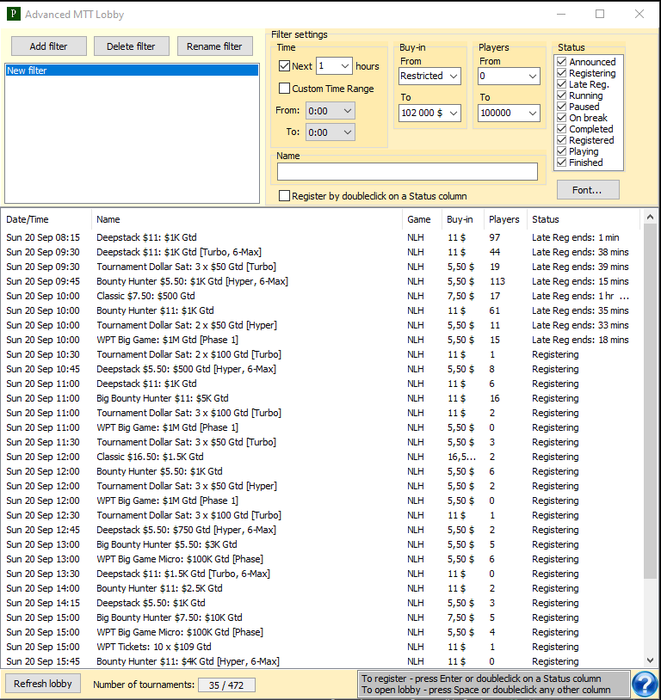Click the tournament list scroll down arrow

point(649,660)
